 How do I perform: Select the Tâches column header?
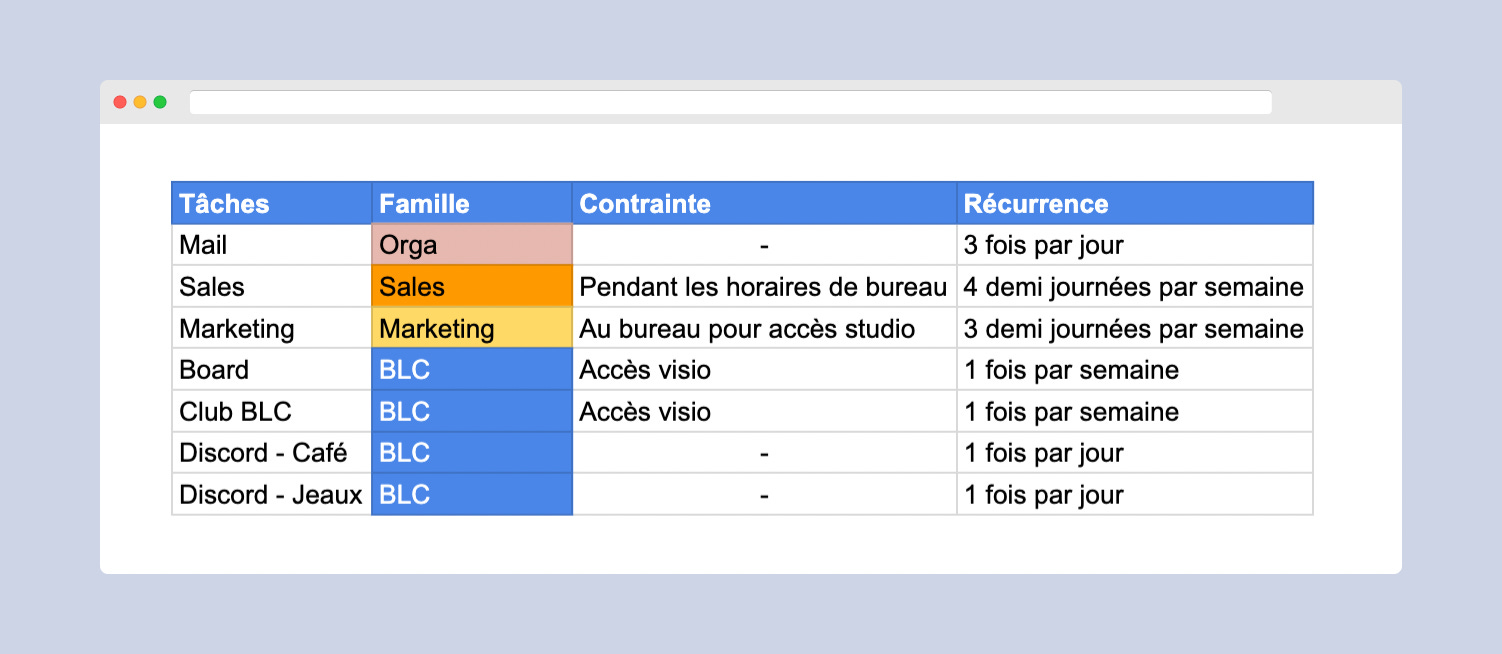[272, 203]
